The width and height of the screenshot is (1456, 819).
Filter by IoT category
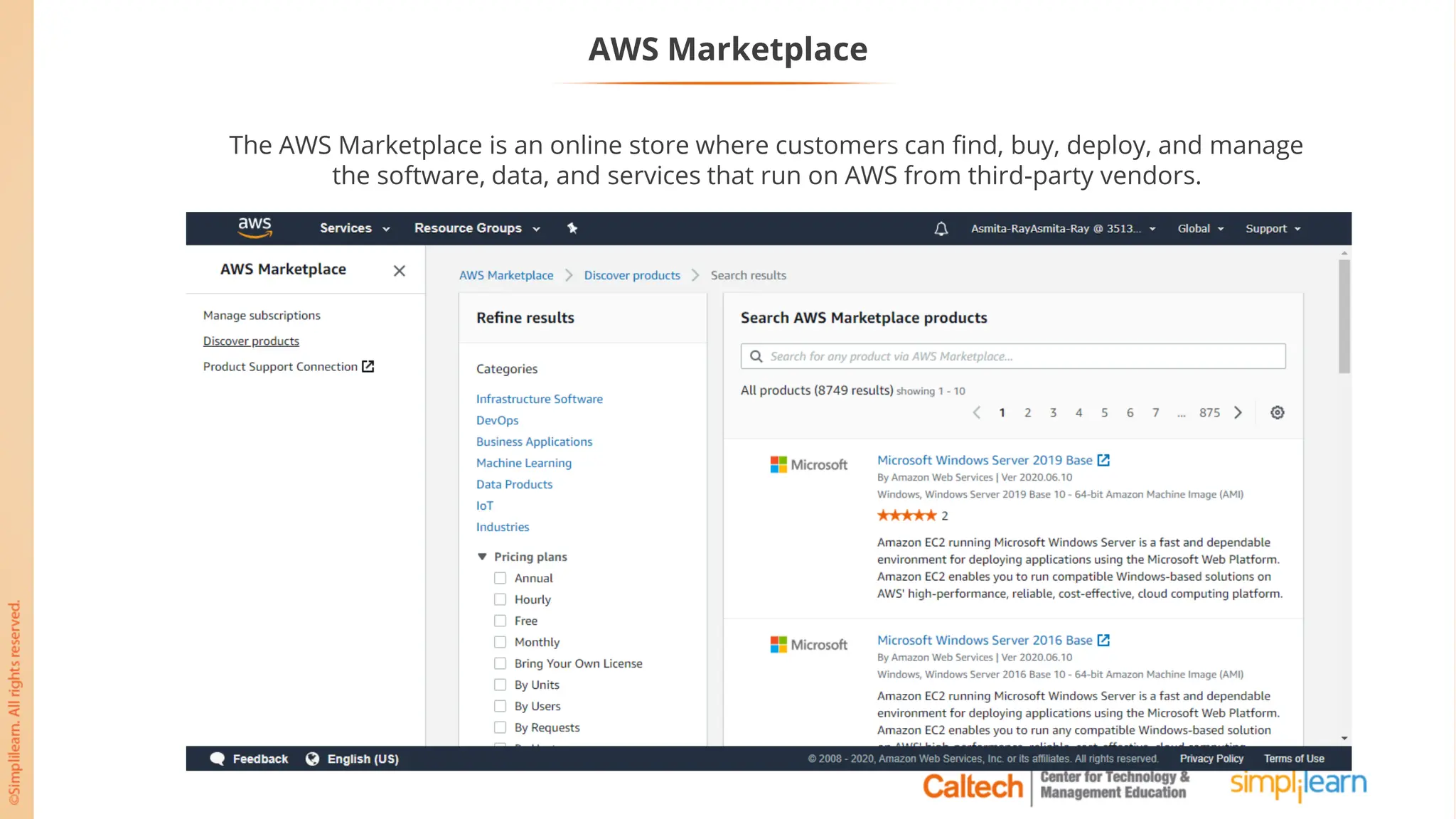coord(484,505)
